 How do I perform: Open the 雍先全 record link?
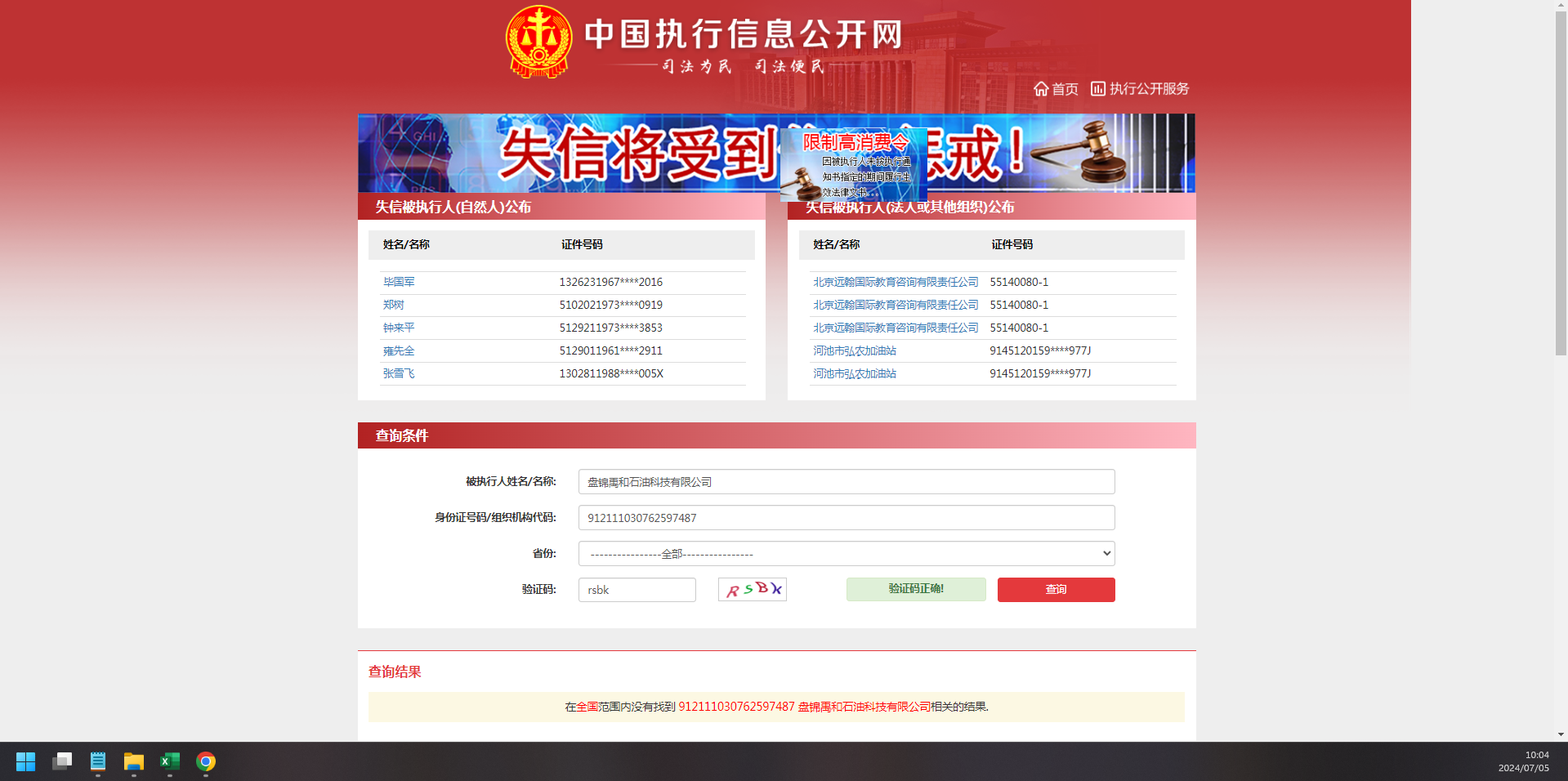coord(399,350)
